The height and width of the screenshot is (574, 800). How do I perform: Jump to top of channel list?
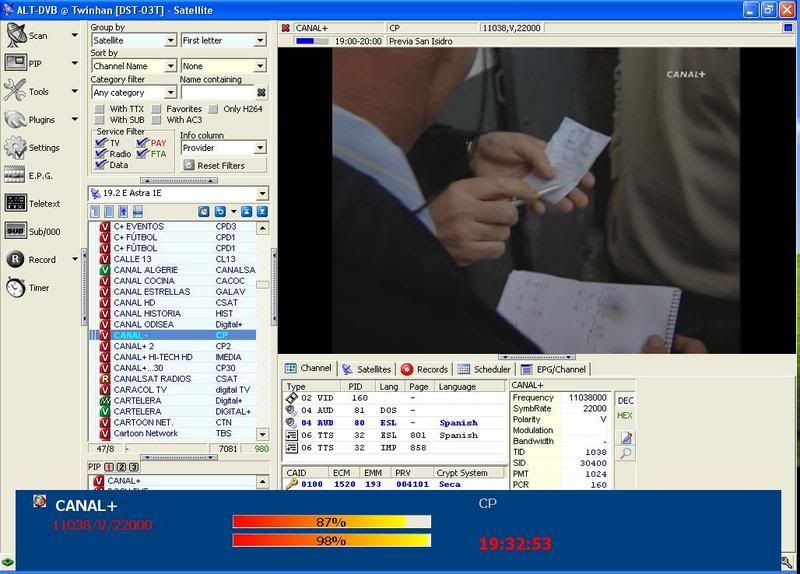click(246, 211)
